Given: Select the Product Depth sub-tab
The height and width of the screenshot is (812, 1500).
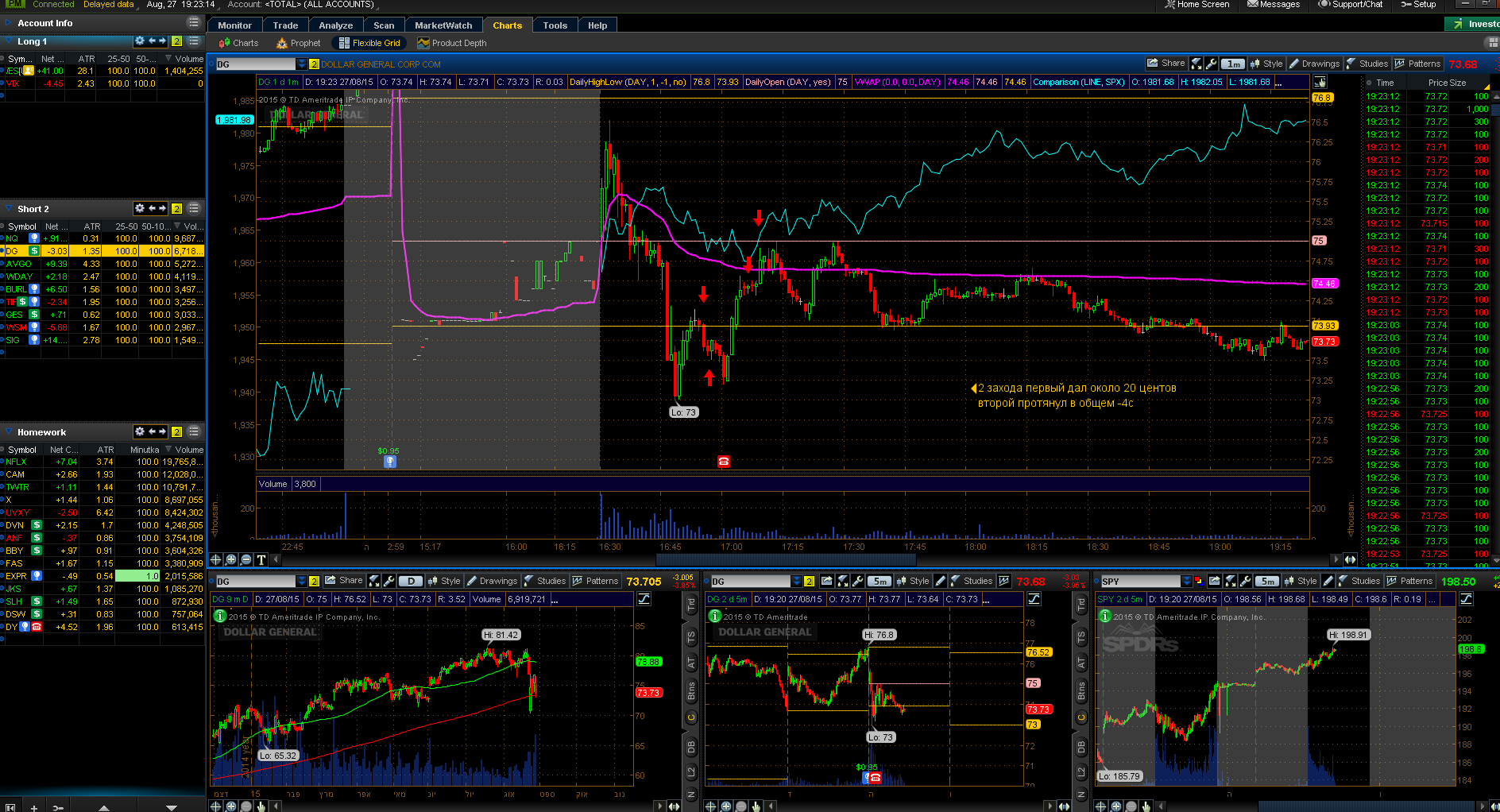Looking at the screenshot, I should pyautogui.click(x=451, y=43).
